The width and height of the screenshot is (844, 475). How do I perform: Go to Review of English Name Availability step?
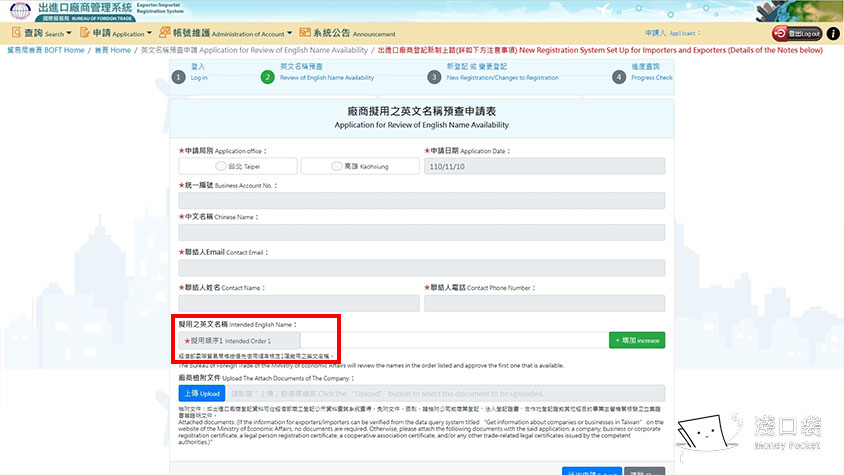327,72
